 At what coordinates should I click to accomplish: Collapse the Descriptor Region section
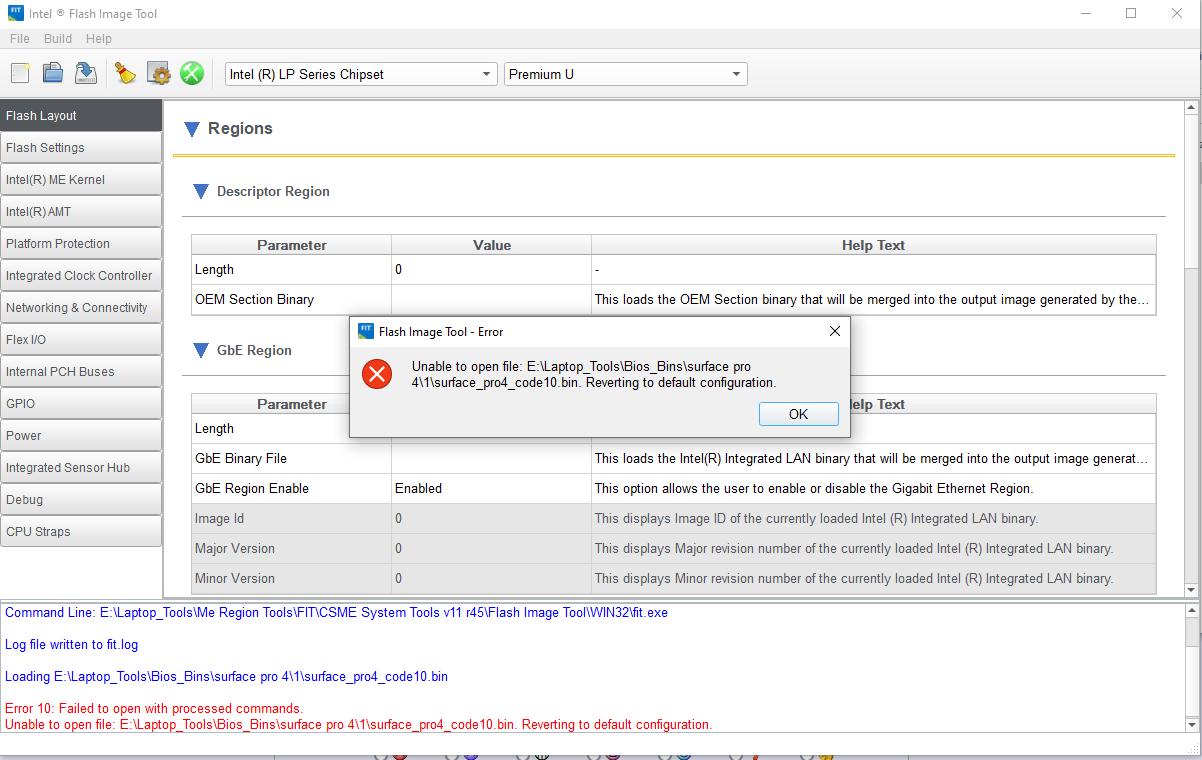(200, 192)
